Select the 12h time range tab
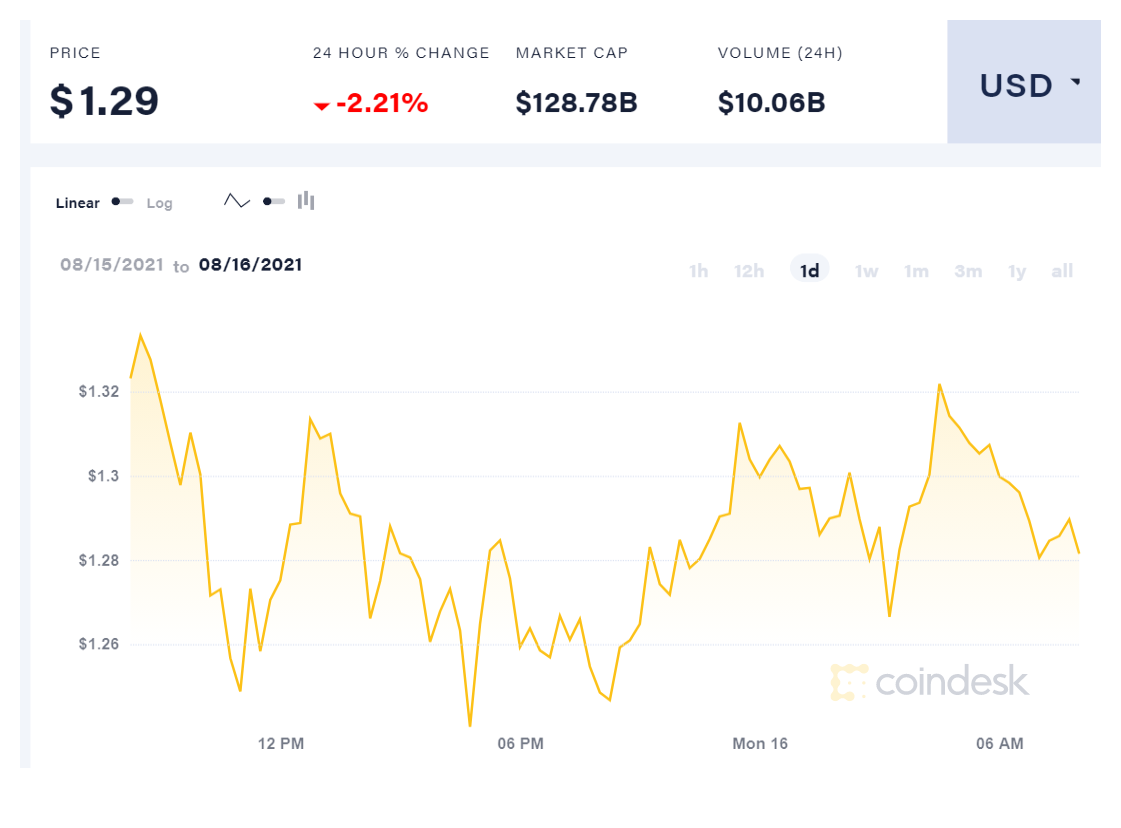Screen dimensions: 1121x828 [x=749, y=271]
